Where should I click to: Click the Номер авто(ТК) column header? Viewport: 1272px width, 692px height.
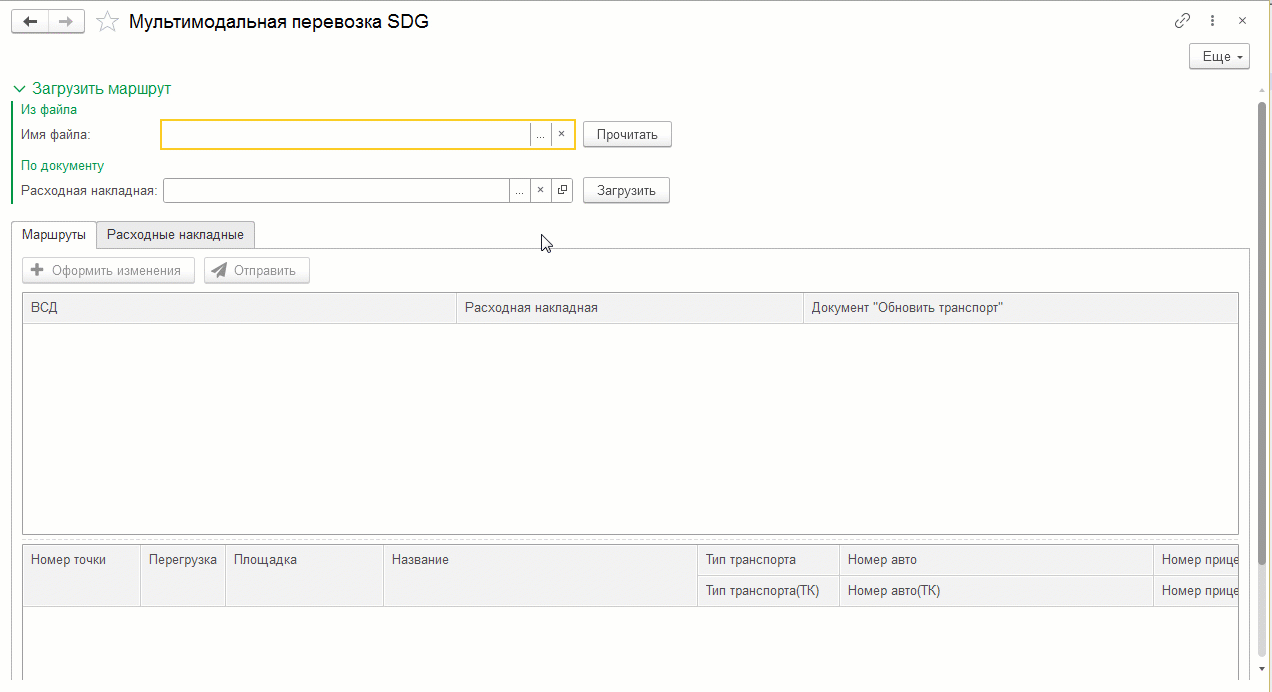pos(996,591)
